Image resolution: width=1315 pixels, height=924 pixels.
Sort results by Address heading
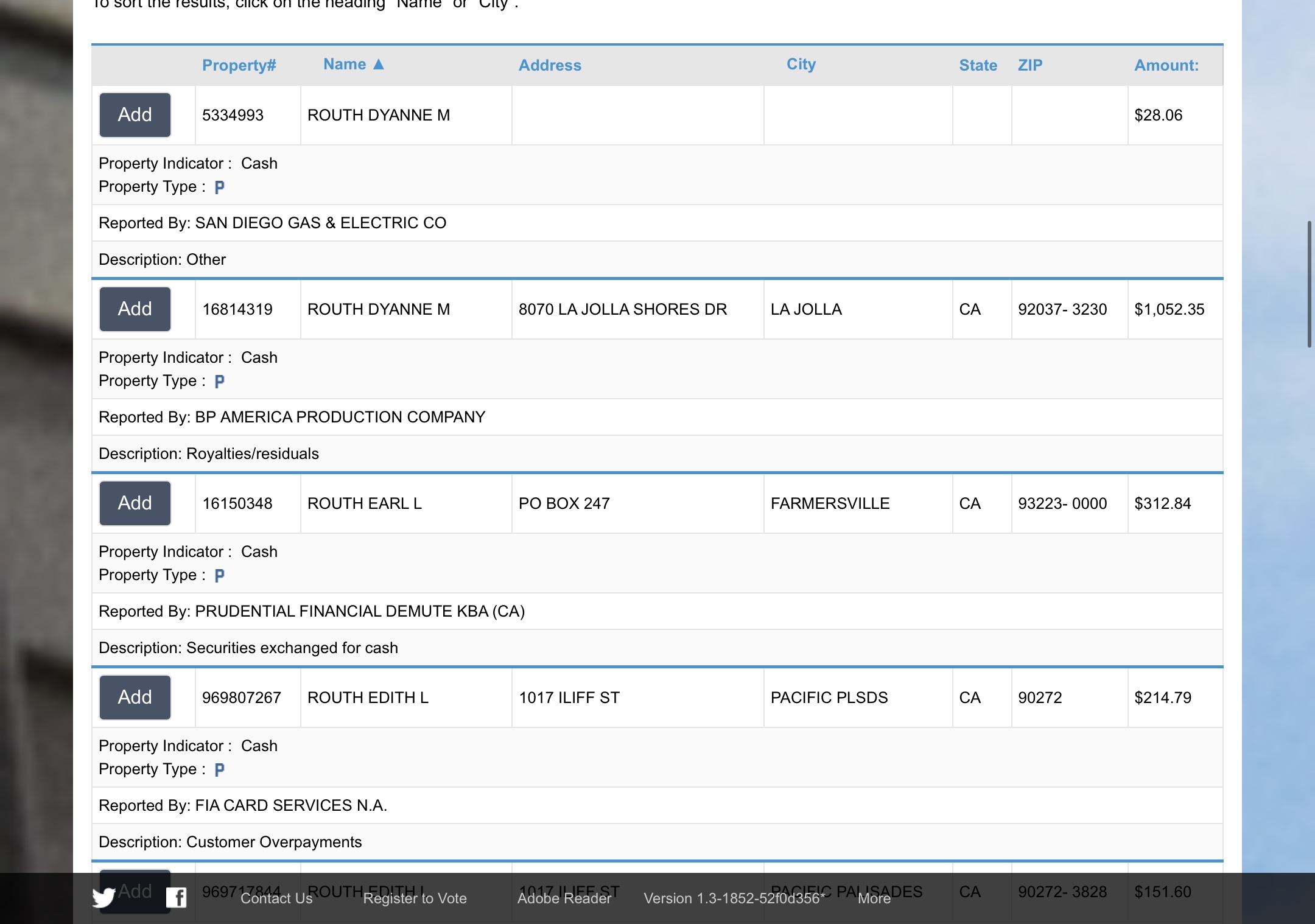pos(550,65)
